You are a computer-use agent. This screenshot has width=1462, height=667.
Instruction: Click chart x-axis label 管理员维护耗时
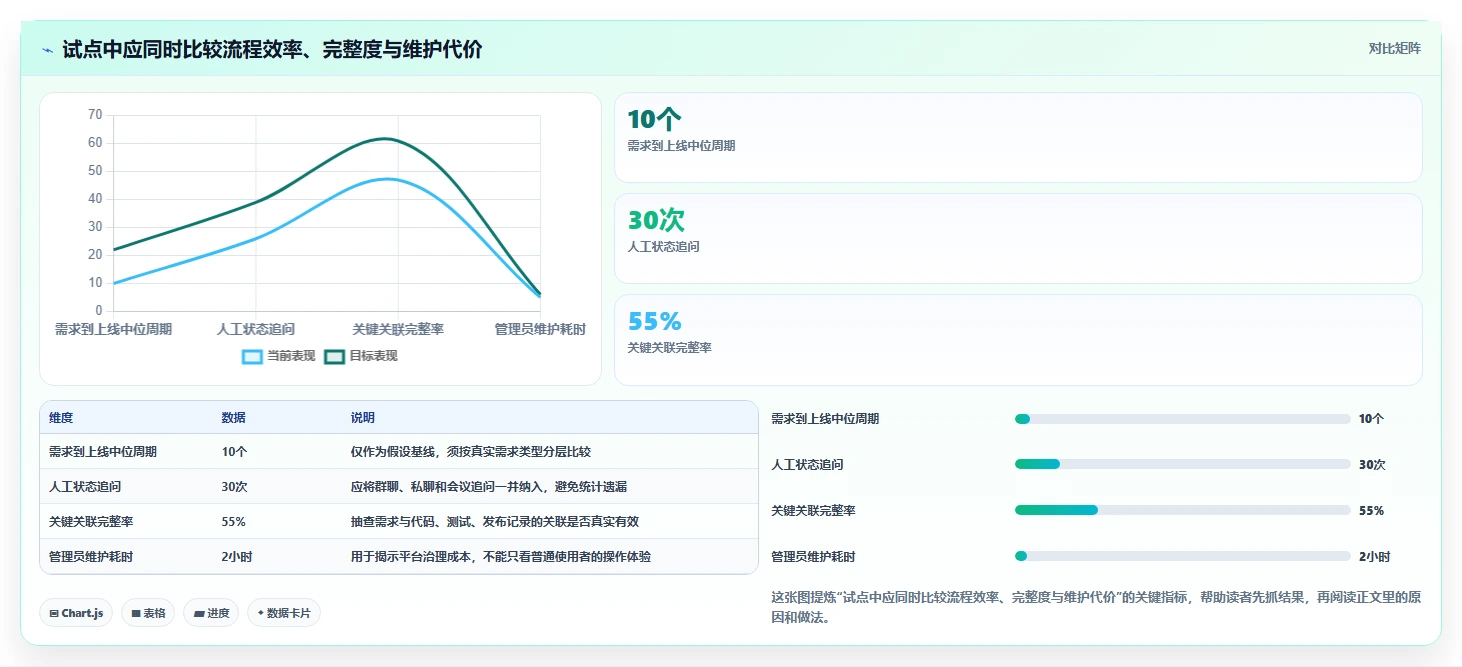(540, 329)
